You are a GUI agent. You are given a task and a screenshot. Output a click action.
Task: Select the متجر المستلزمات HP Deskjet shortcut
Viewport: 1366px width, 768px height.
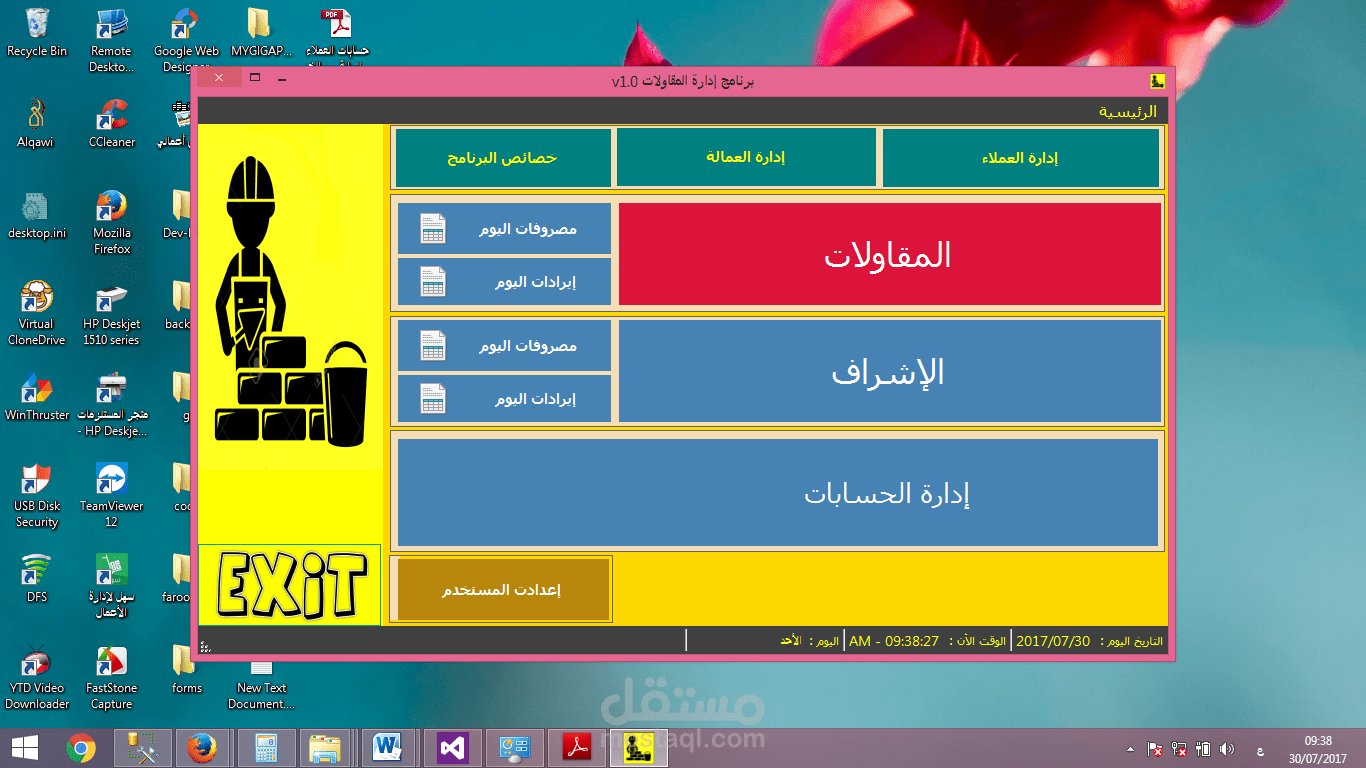point(111,404)
